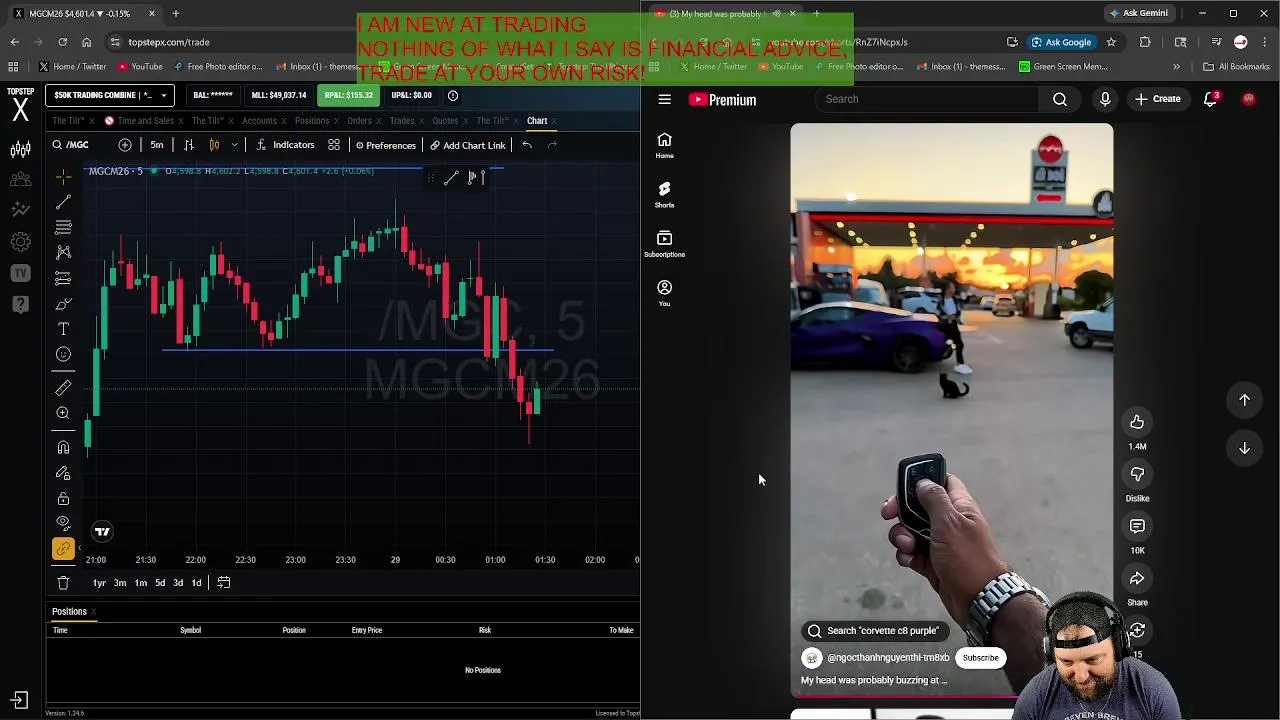The height and width of the screenshot is (720, 1280).
Task: Open YouTube notifications bell
Action: 1211,99
